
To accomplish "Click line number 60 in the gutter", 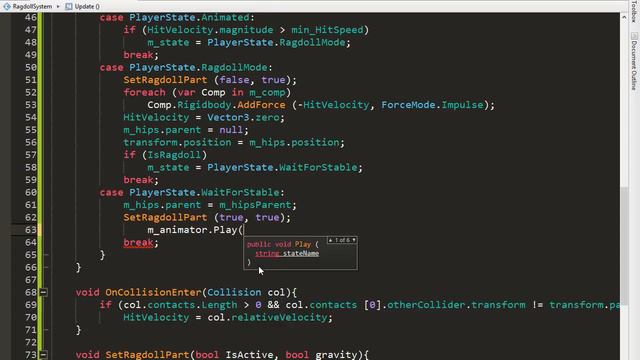I will point(31,192).
